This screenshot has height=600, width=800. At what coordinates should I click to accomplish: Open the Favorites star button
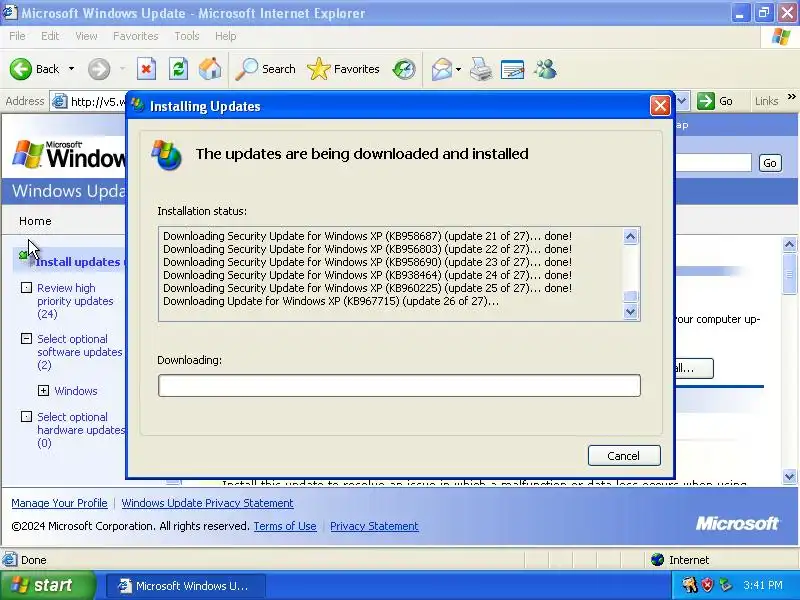coord(343,69)
